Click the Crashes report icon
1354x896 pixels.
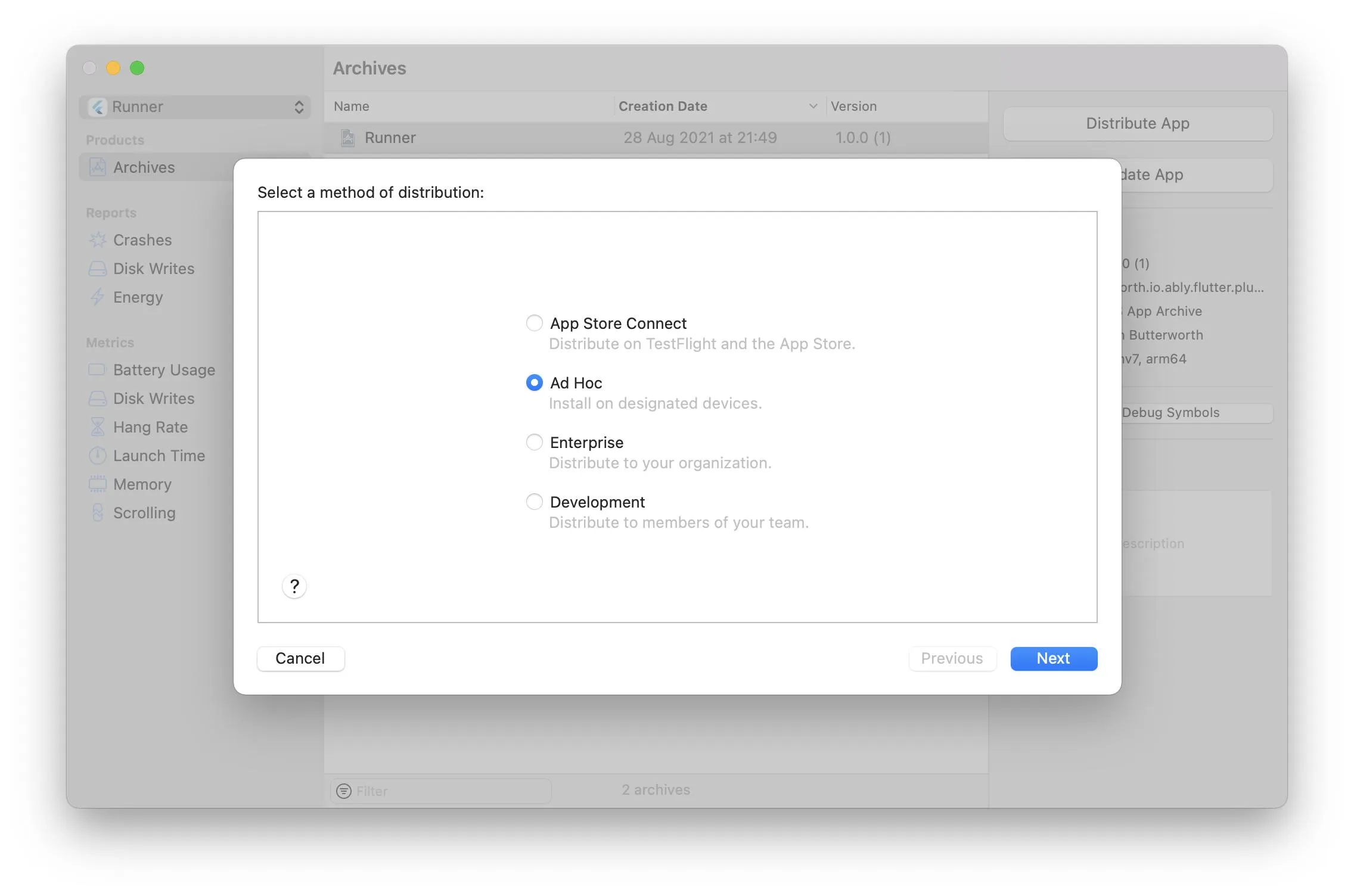click(x=97, y=240)
